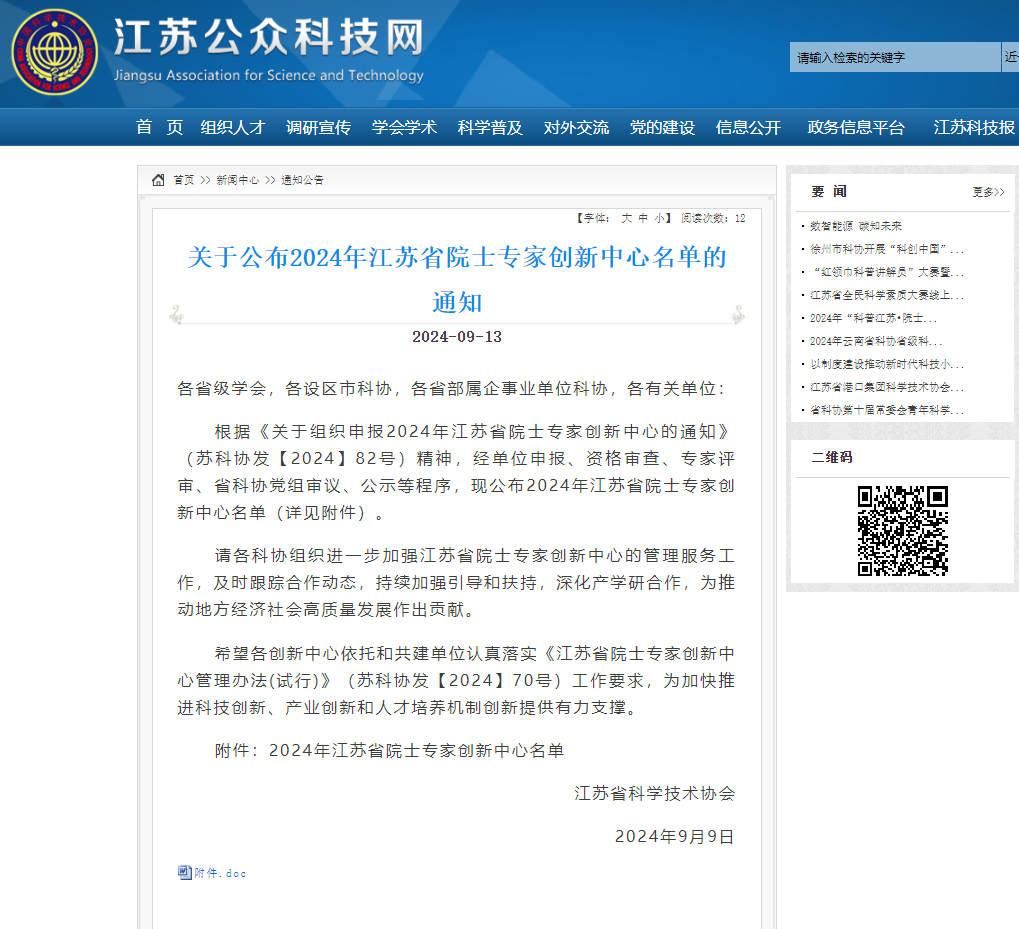This screenshot has height=929, width=1019.
Task: Click the 江苏公众科技网 site title
Action: [268, 37]
